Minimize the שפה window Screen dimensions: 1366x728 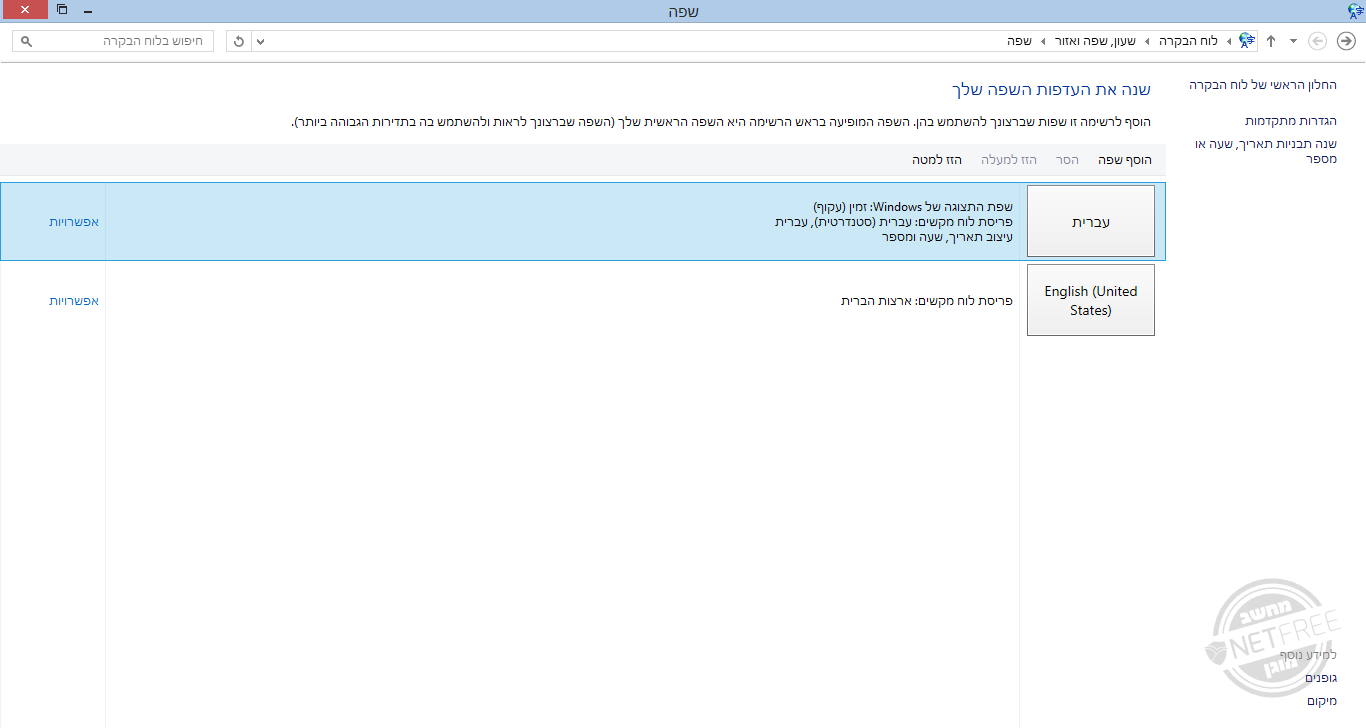click(x=88, y=10)
